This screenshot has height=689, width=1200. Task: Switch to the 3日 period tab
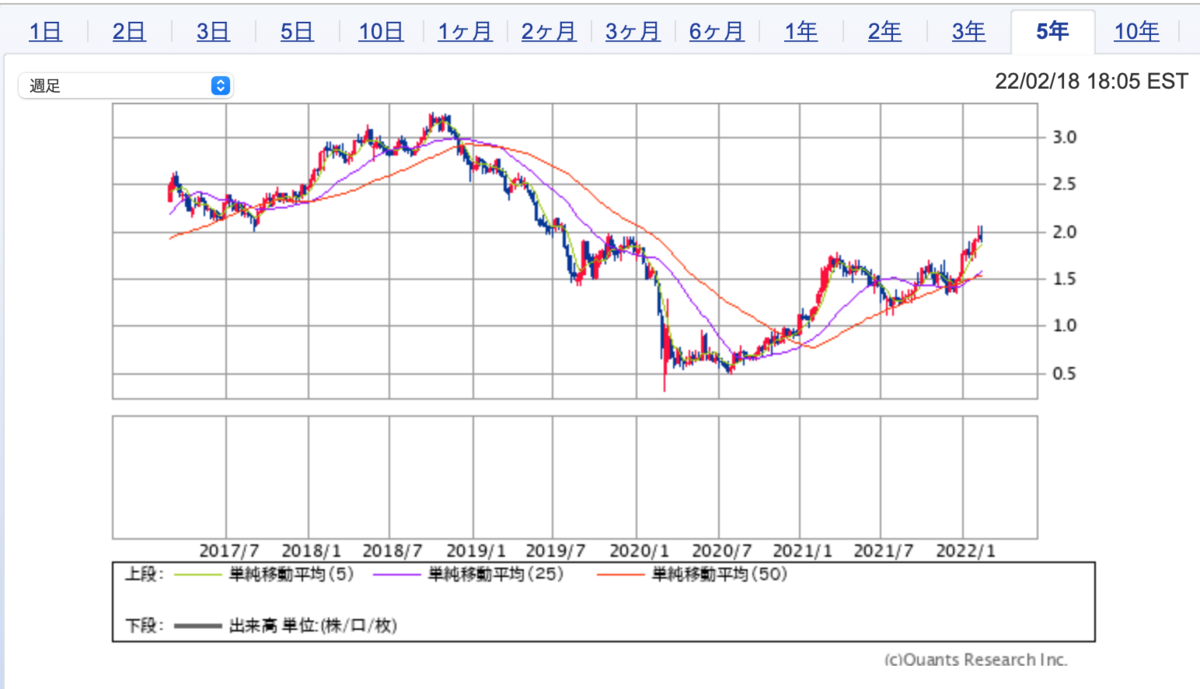(213, 32)
